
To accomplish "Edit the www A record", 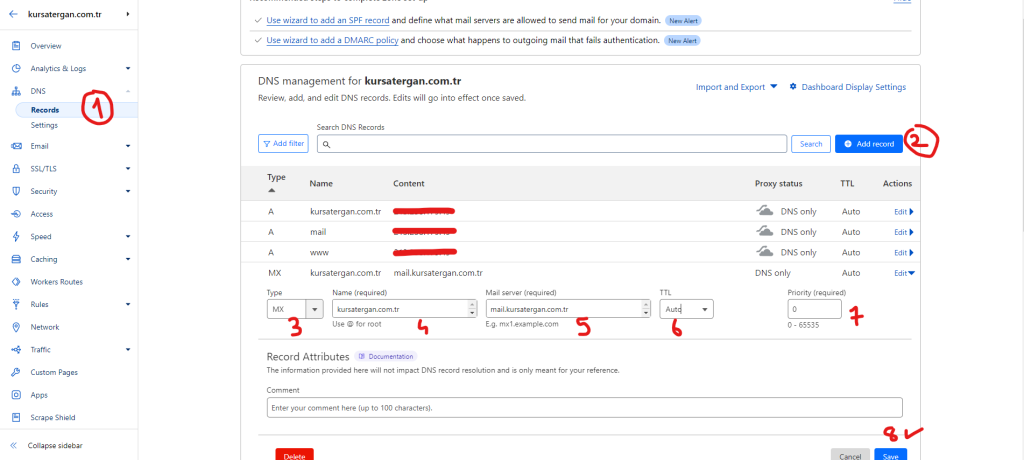I will pos(904,252).
